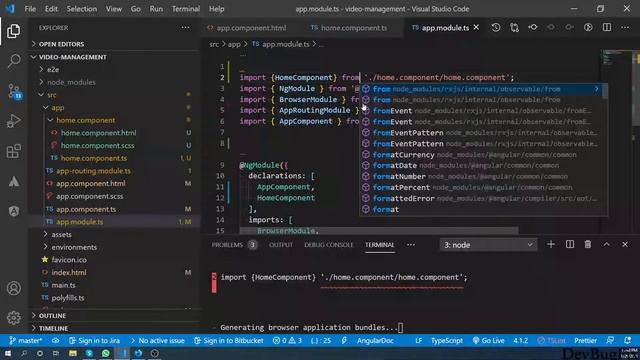Click Sign in to Jira
The image size is (640, 360).
tap(95, 340)
